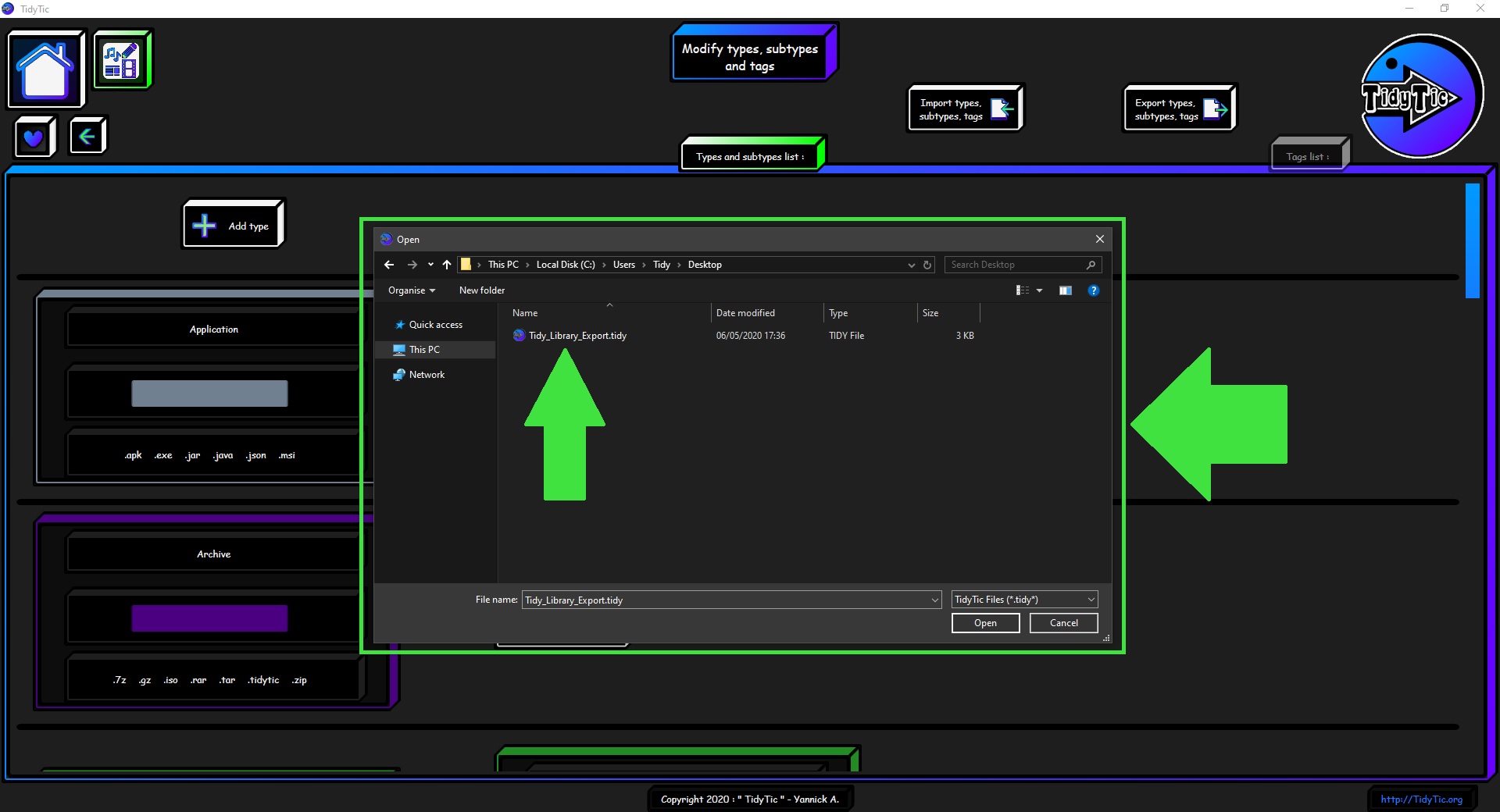Click the Search Desktop field

(x=1023, y=265)
